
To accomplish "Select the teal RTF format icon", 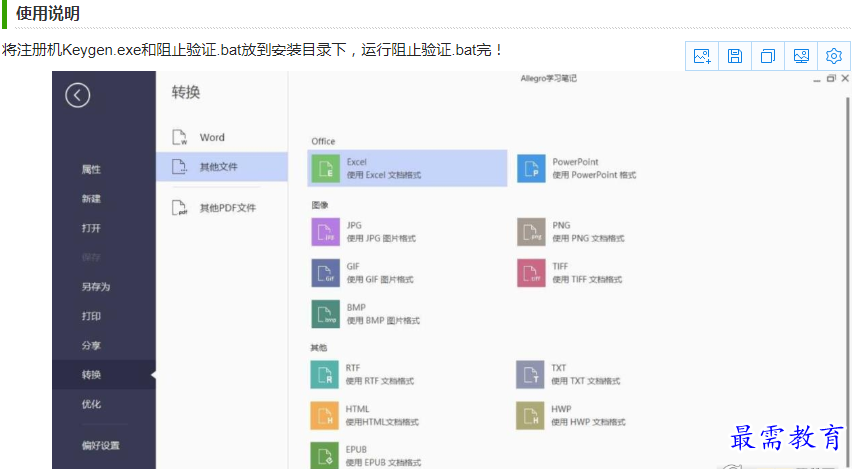I will (x=324, y=374).
